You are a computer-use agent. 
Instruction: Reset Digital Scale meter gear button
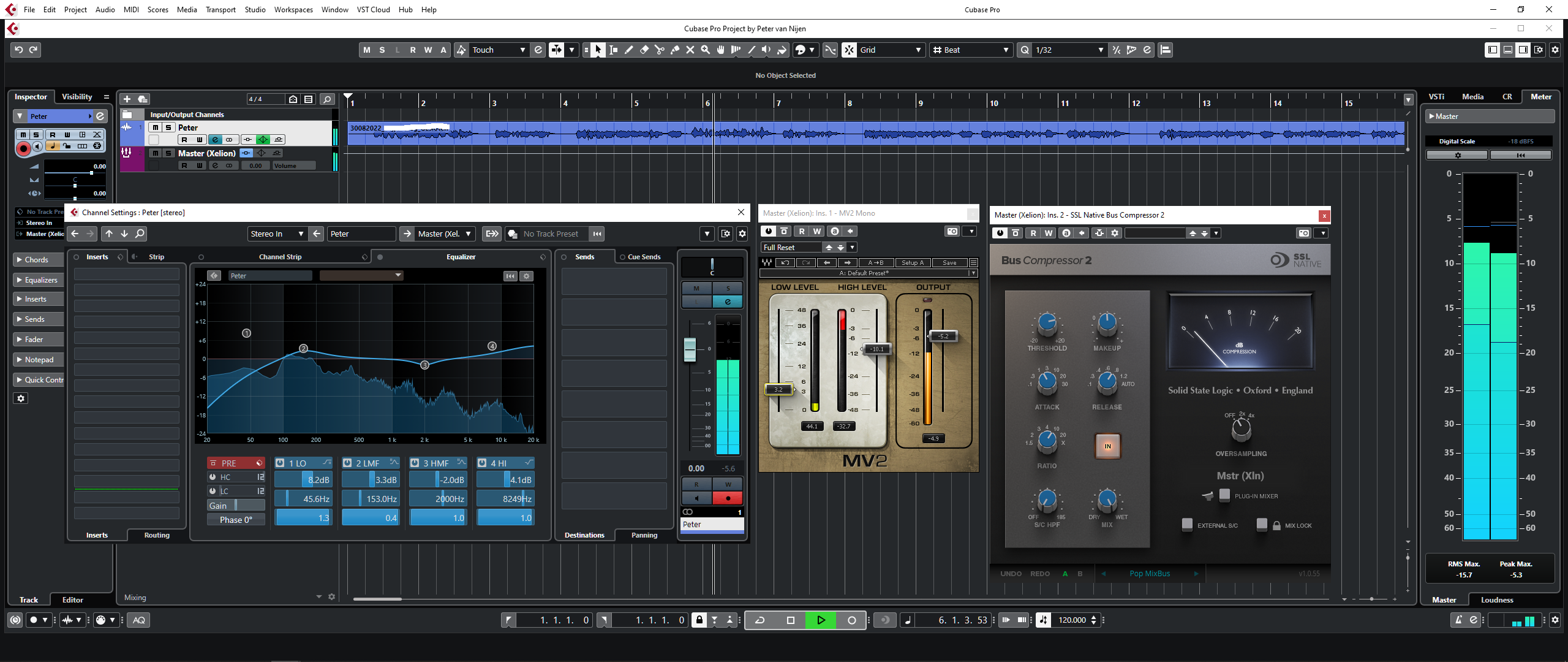[x=1457, y=155]
